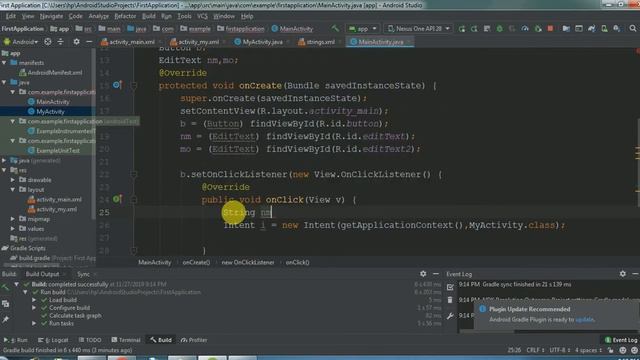Open the VCS menu
640x360 pixels.
(x=202, y=16)
